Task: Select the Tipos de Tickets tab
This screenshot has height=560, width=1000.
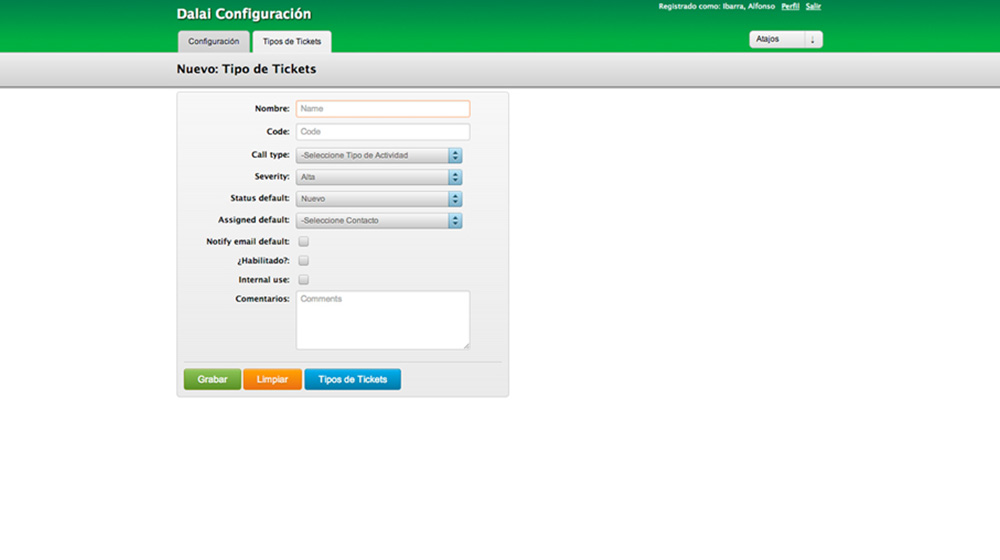Action: point(292,41)
